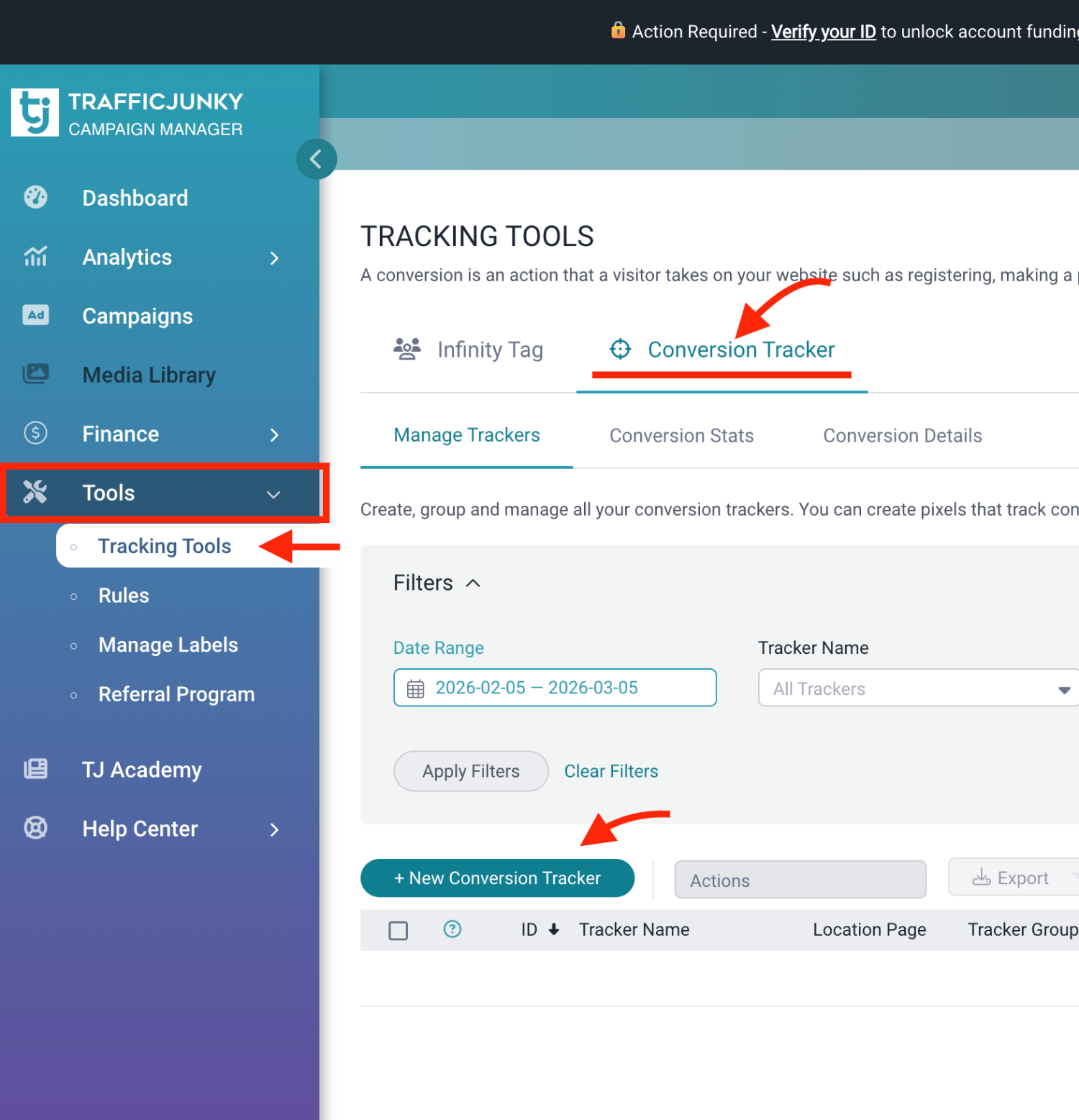Open Manage Labels in the sidebar
This screenshot has width=1079, height=1120.
point(168,645)
